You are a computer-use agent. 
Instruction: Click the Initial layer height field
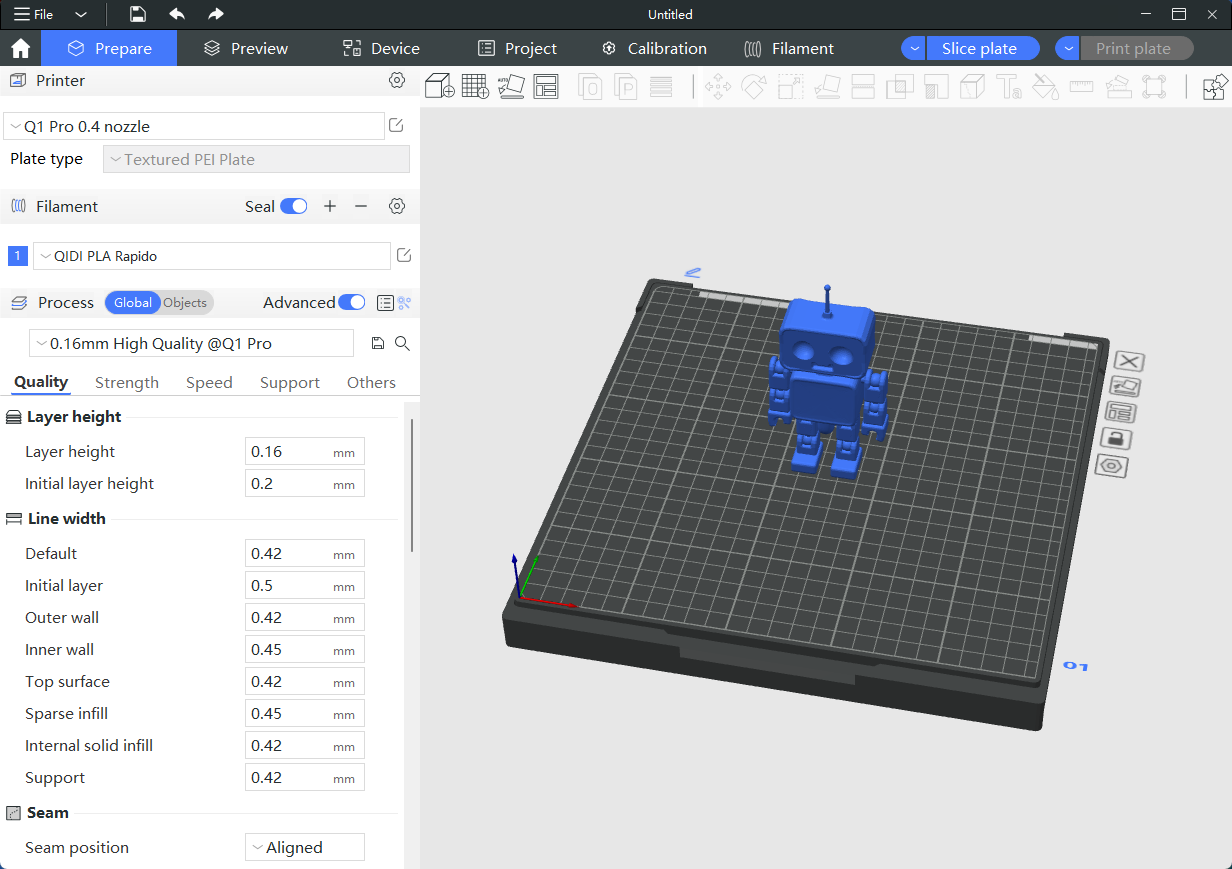[305, 483]
